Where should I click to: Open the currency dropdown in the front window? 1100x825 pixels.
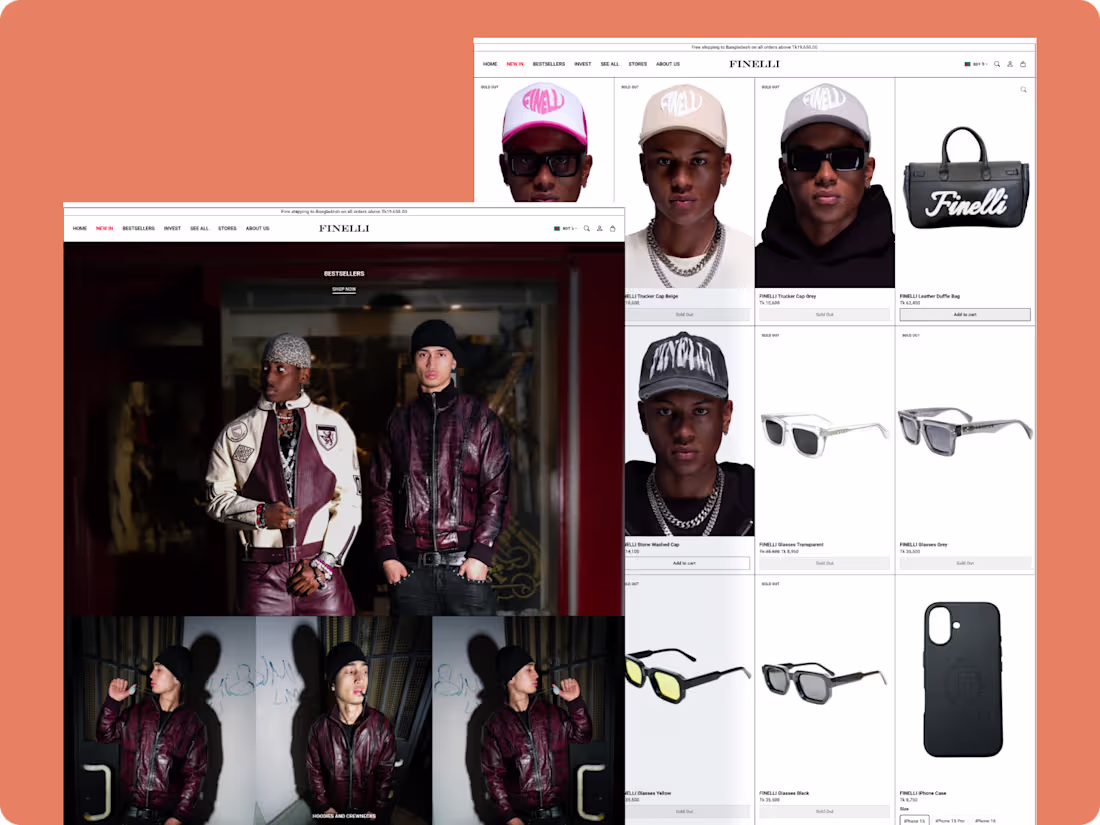566,228
